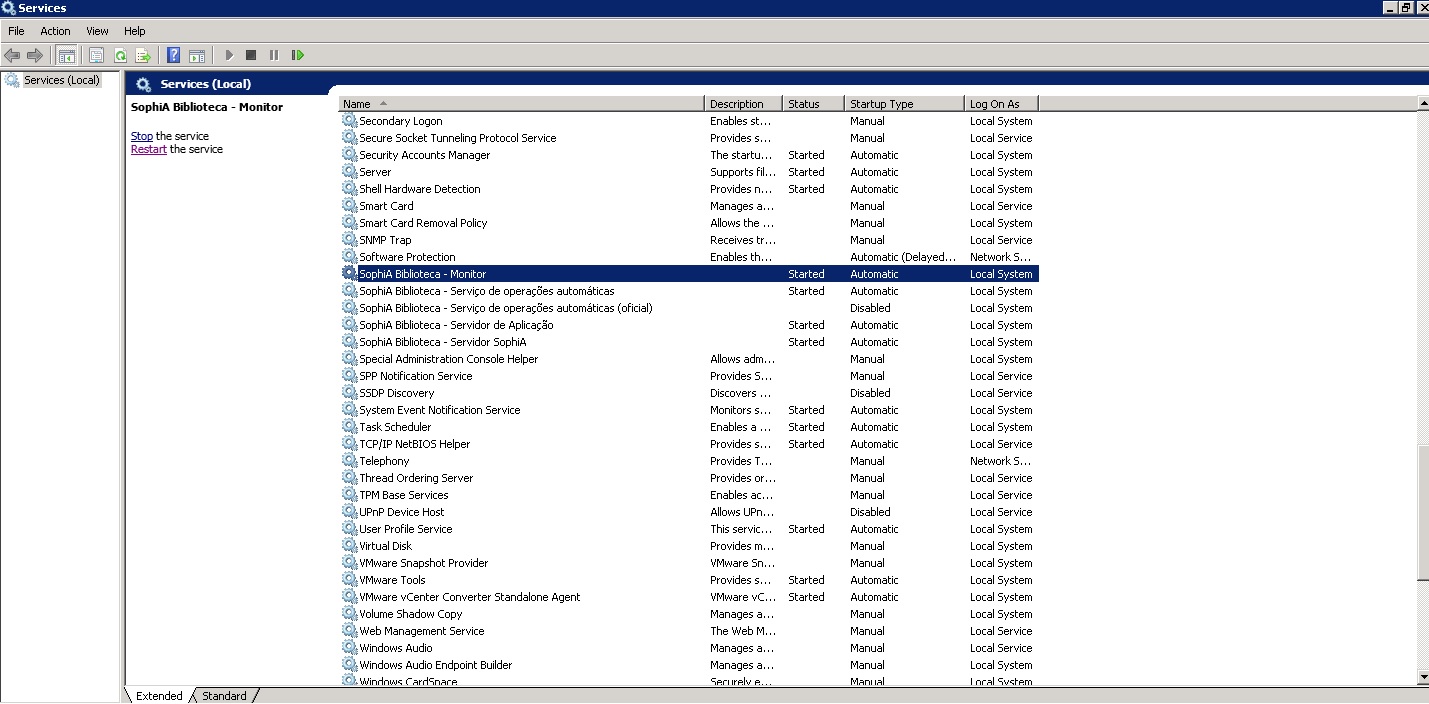Click the Restart the service link

[x=149, y=149]
